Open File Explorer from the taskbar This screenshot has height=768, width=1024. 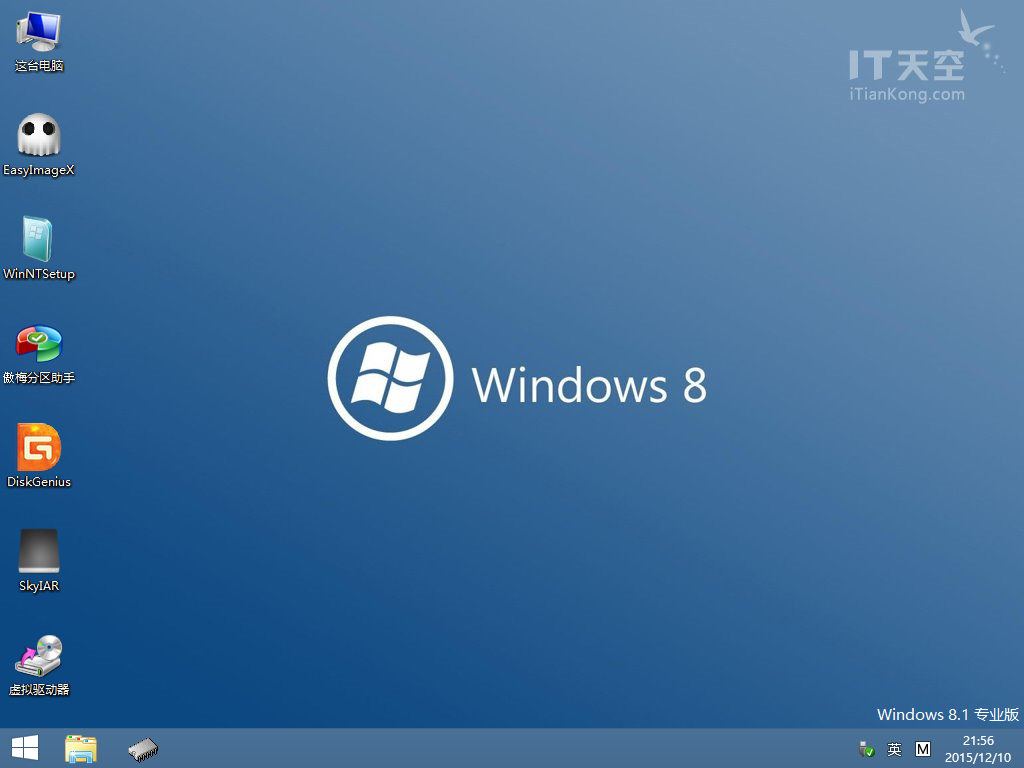coord(81,748)
